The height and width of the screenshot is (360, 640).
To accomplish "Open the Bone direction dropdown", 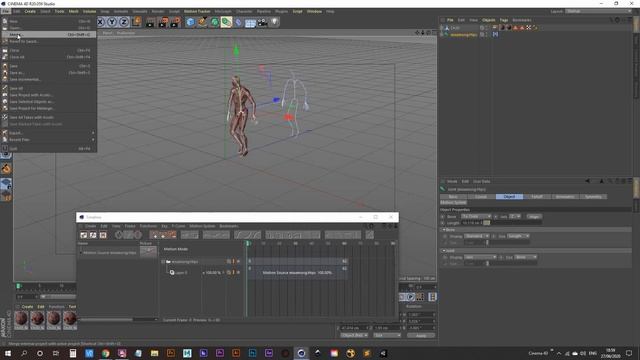I will tap(476, 216).
